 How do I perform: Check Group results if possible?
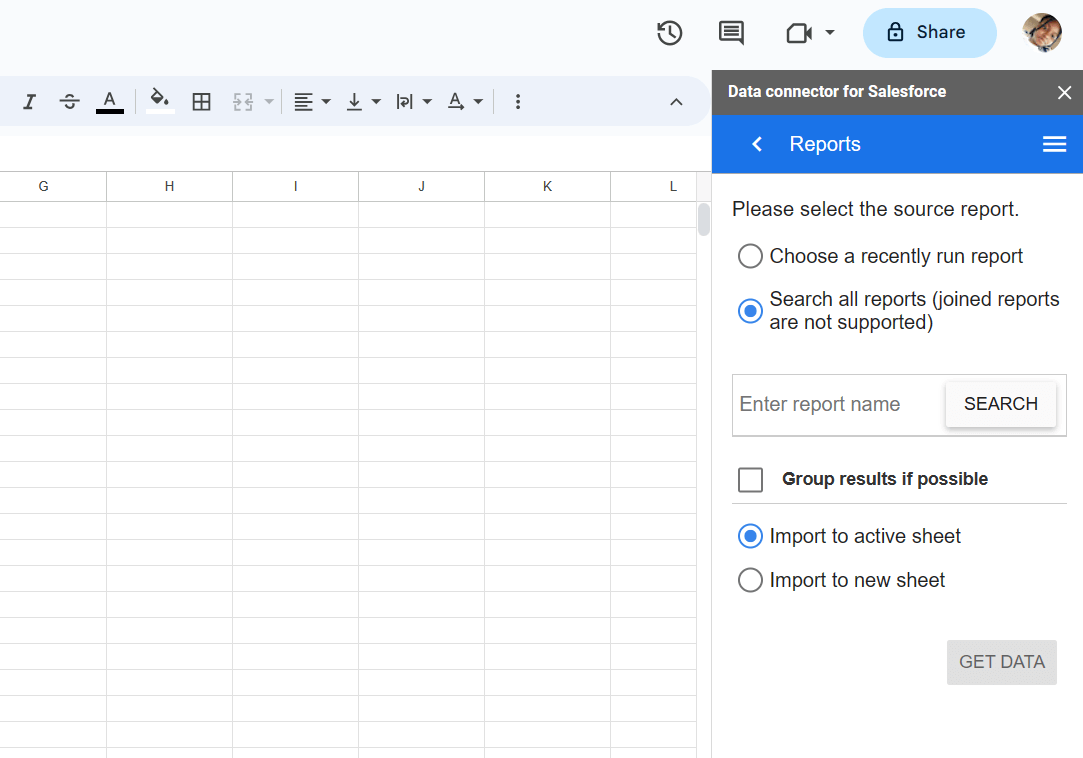tap(750, 479)
